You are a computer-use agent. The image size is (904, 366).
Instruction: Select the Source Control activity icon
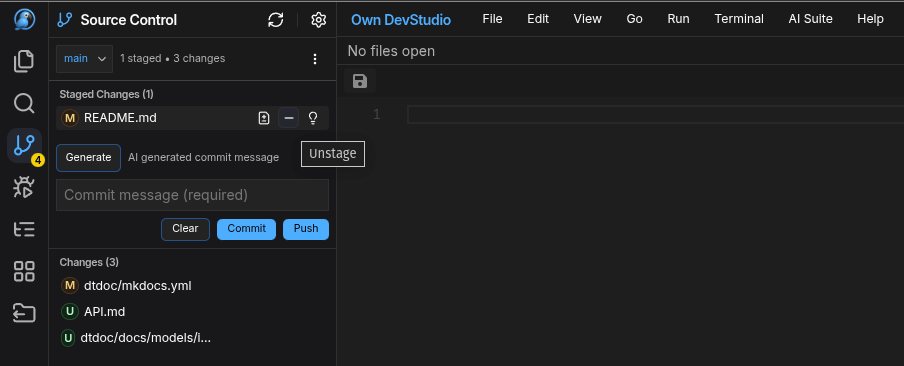tap(24, 145)
